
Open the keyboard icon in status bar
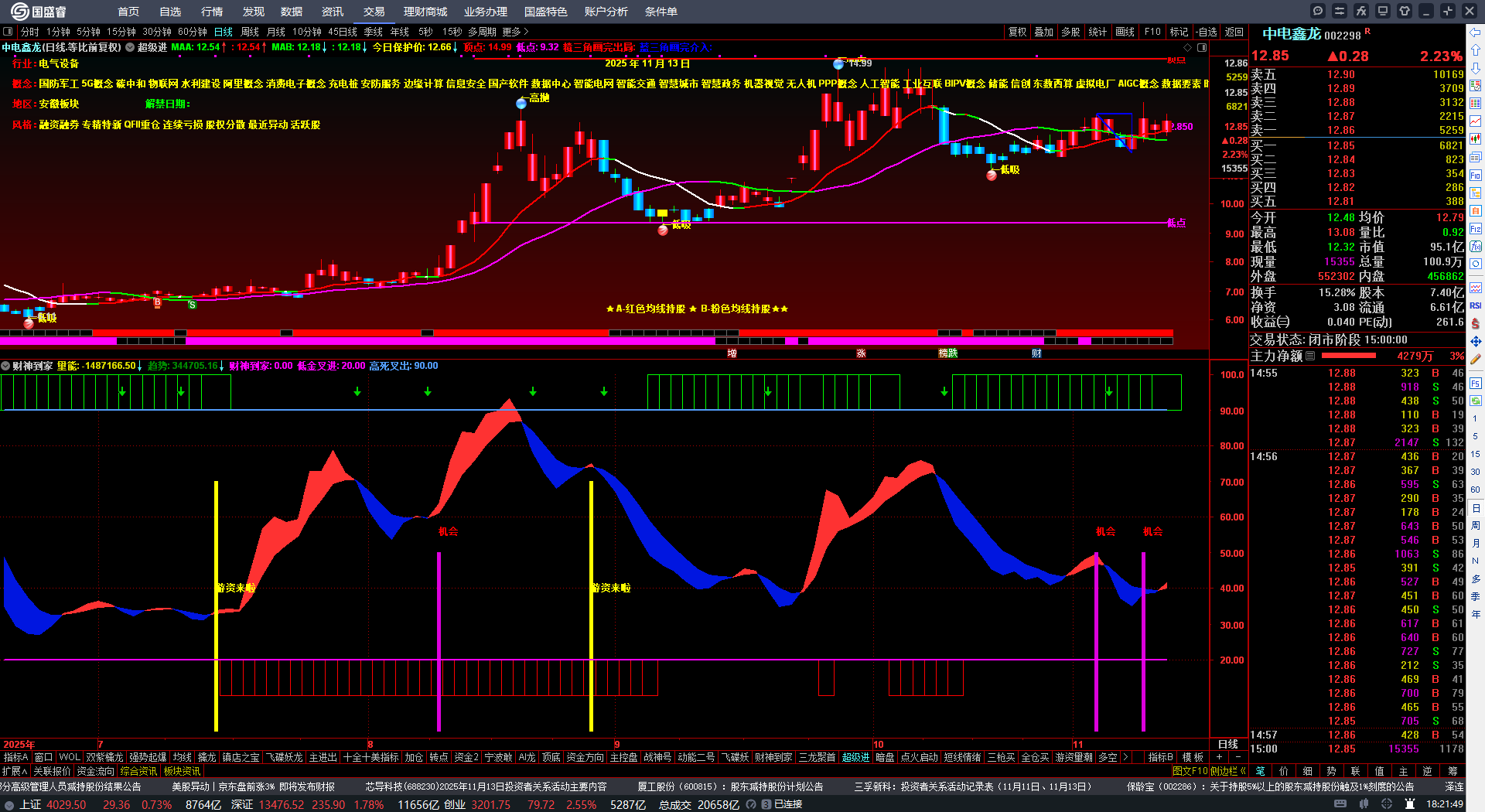[x=1340, y=804]
